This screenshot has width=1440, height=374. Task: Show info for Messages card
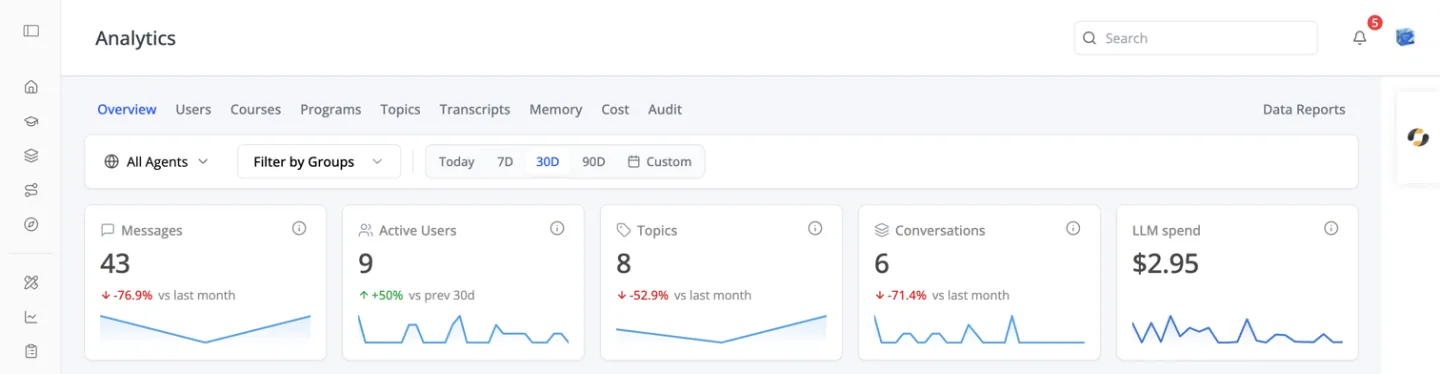[x=299, y=229]
